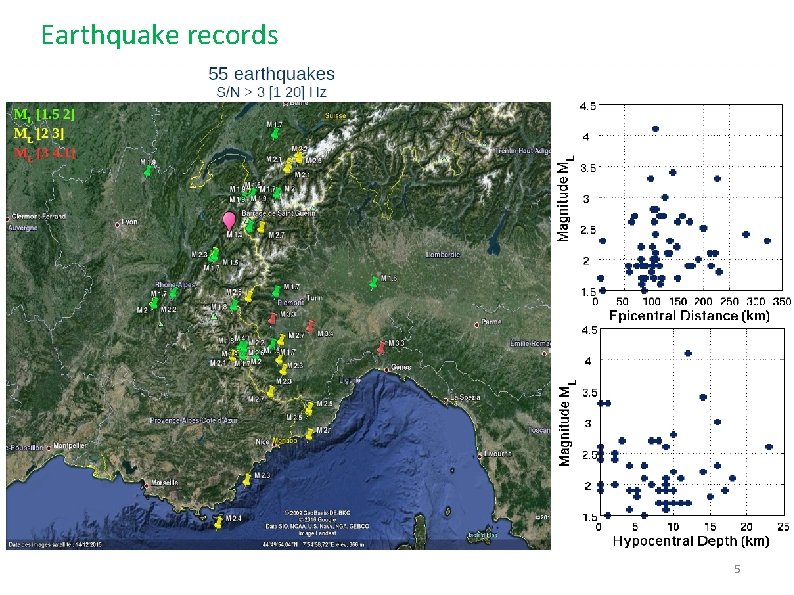Screen dimensions: 794x595
Task: Select the green M1.8 pin north of Lyon
Action: click(x=147, y=171)
